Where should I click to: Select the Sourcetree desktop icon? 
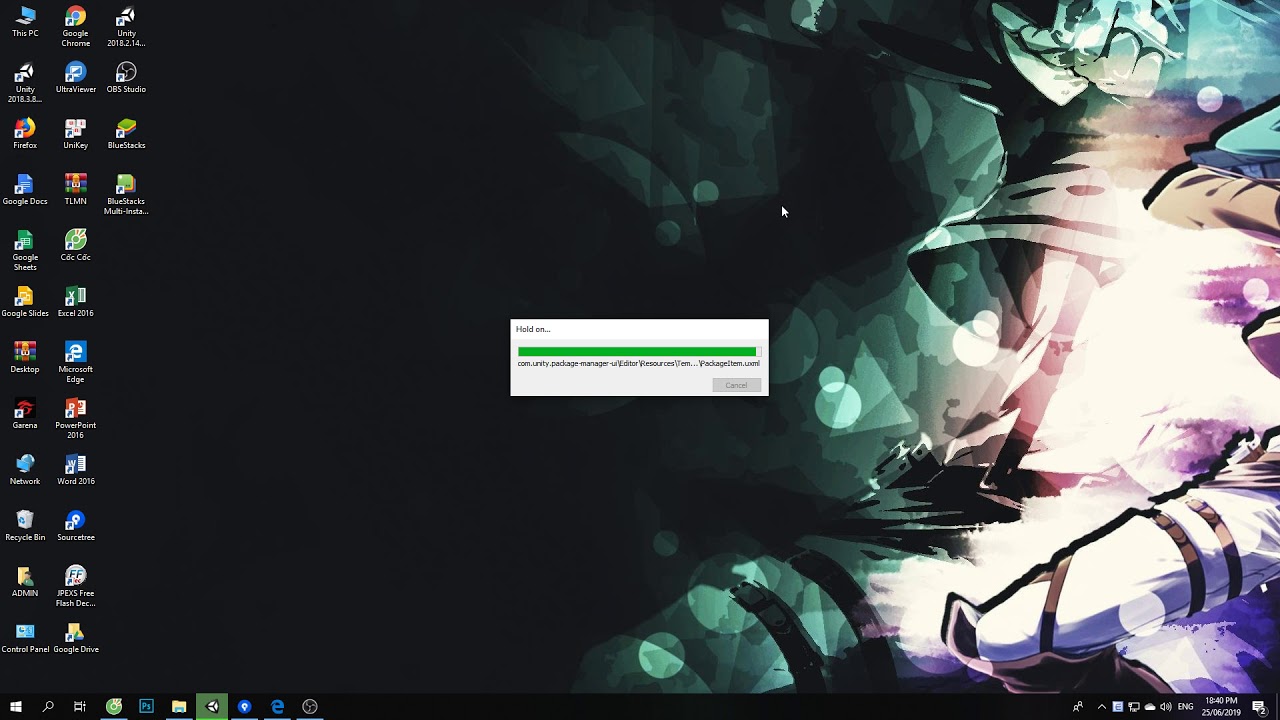click(76, 526)
